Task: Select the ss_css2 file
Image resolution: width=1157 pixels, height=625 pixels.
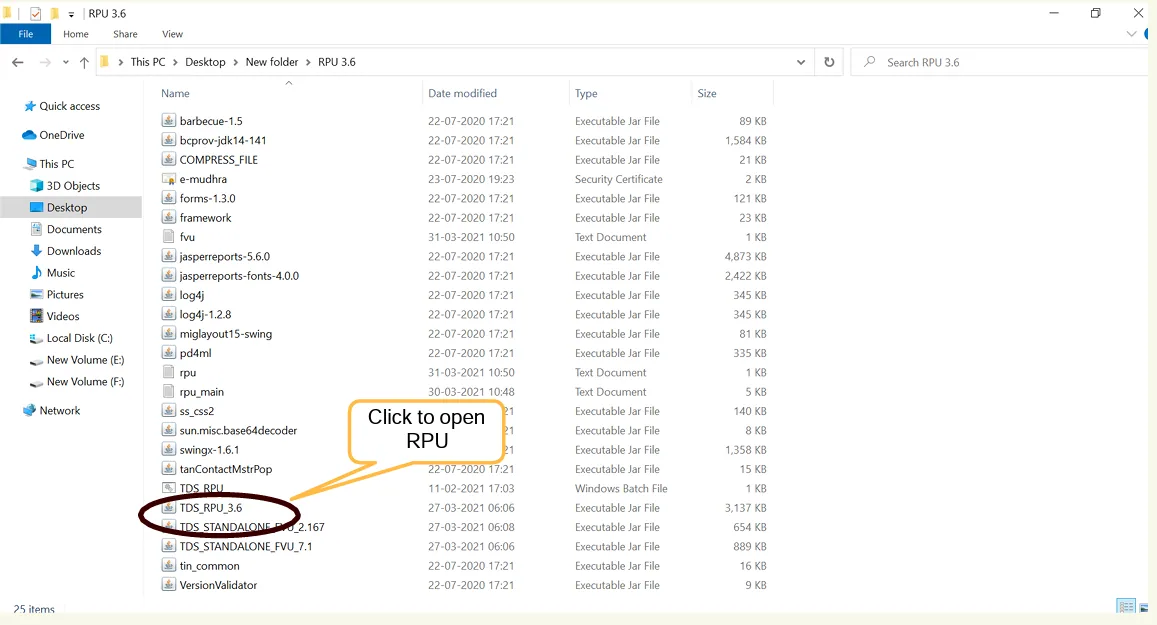Action: (x=196, y=411)
